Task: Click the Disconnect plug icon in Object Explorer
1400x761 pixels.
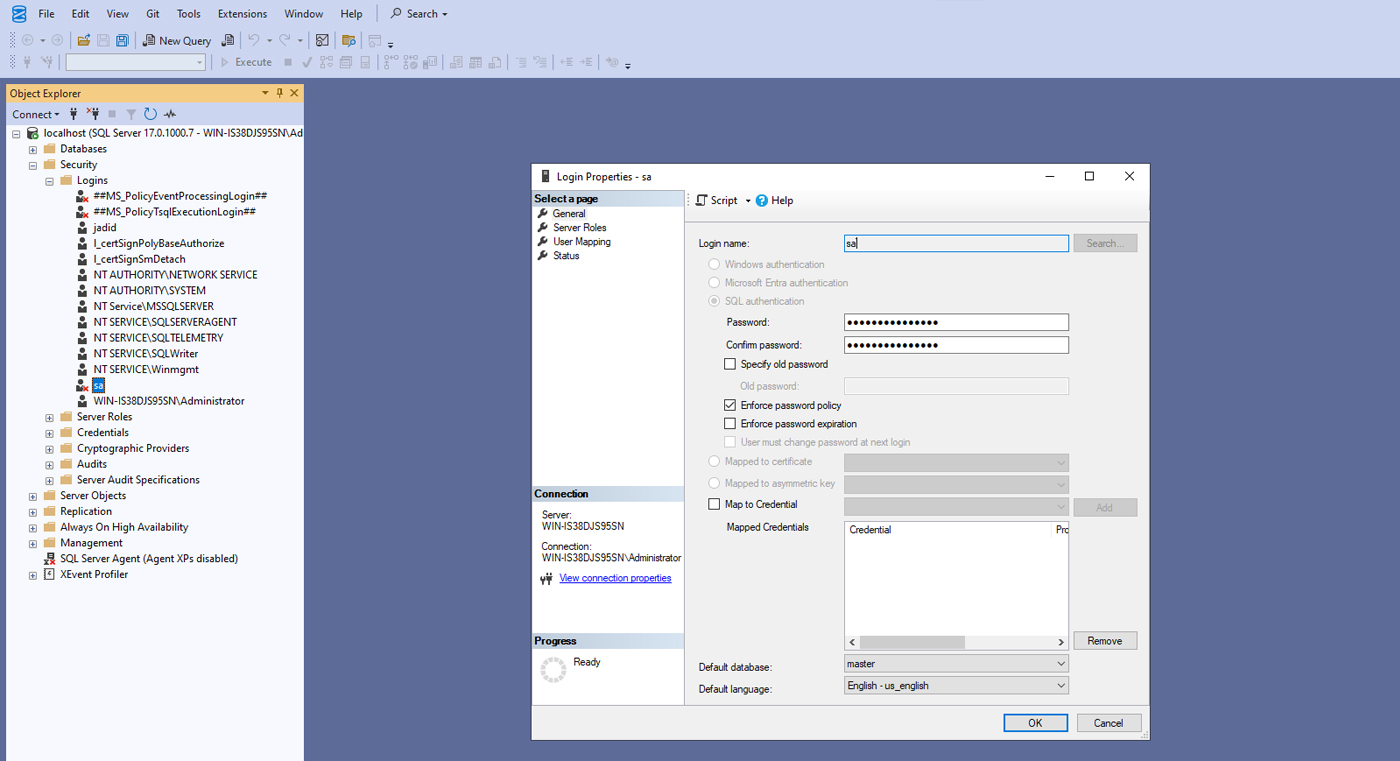Action: click(x=92, y=114)
